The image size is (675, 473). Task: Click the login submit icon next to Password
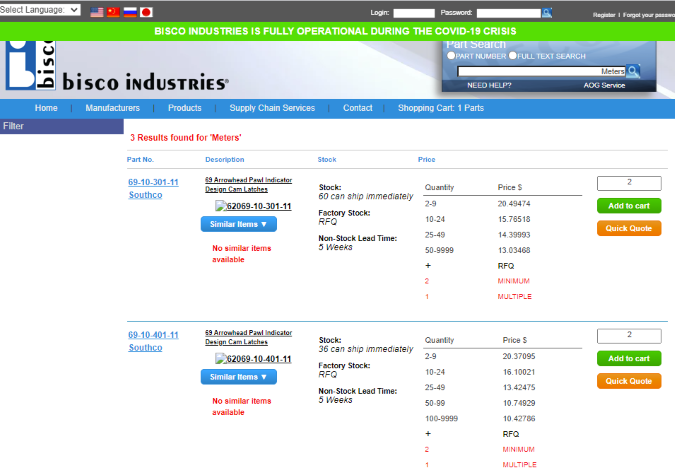point(546,13)
